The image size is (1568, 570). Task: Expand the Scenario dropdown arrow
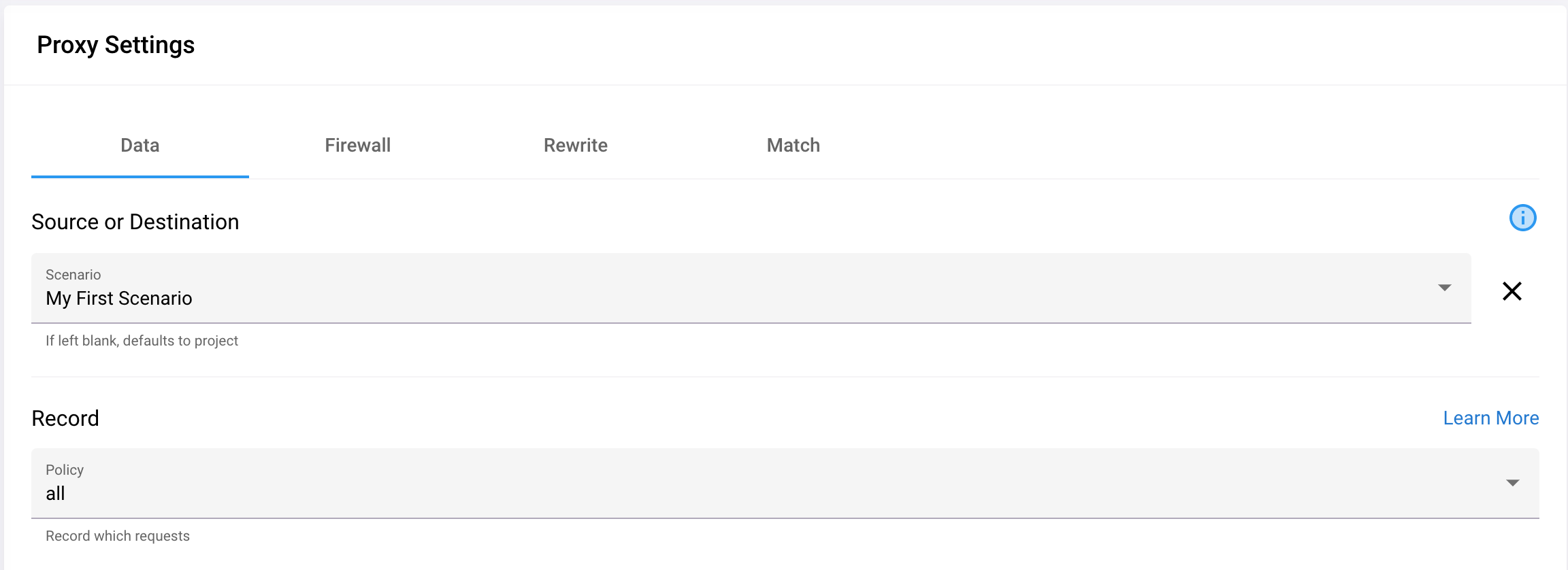pyautogui.click(x=1444, y=288)
